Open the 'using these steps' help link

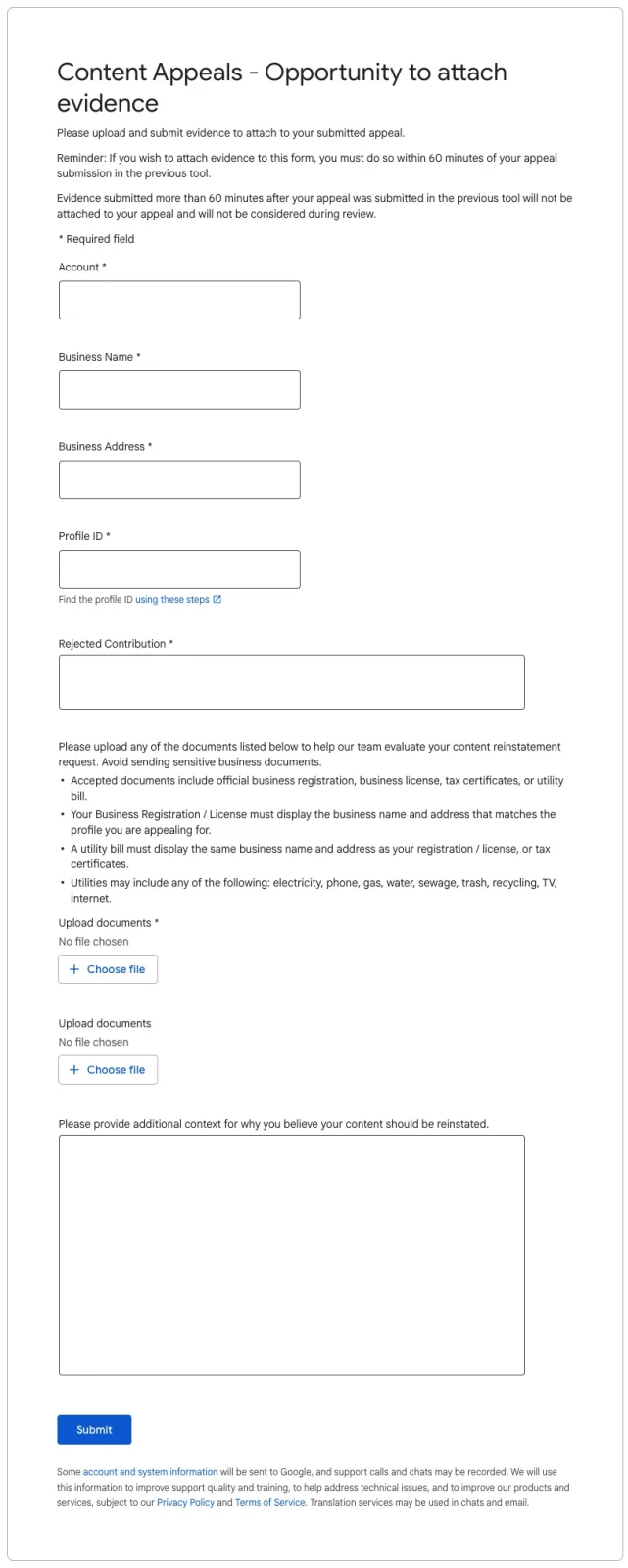pyautogui.click(x=174, y=598)
